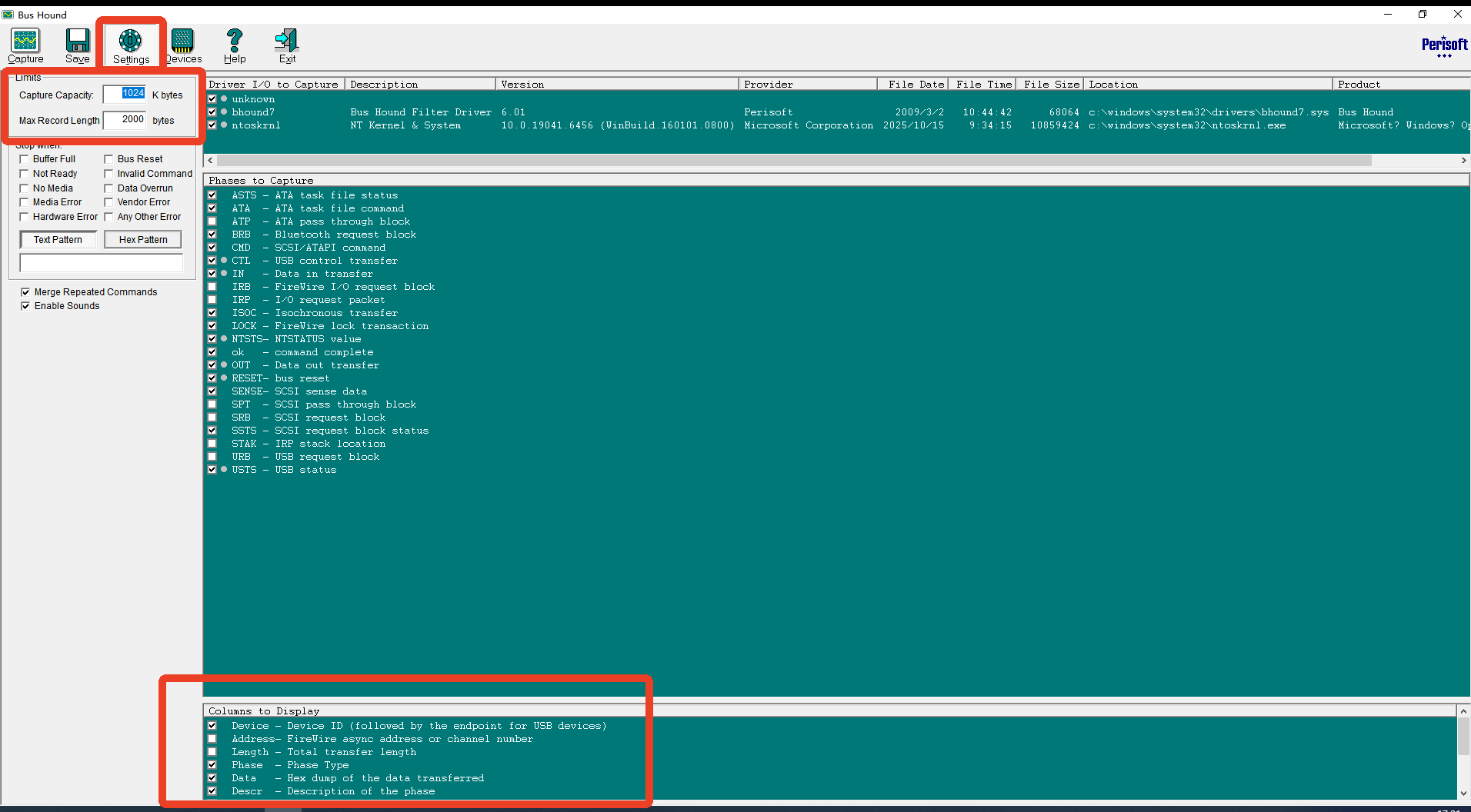Focus the Capture Capacity field
Image resolution: width=1471 pixels, height=812 pixels.
125,94
